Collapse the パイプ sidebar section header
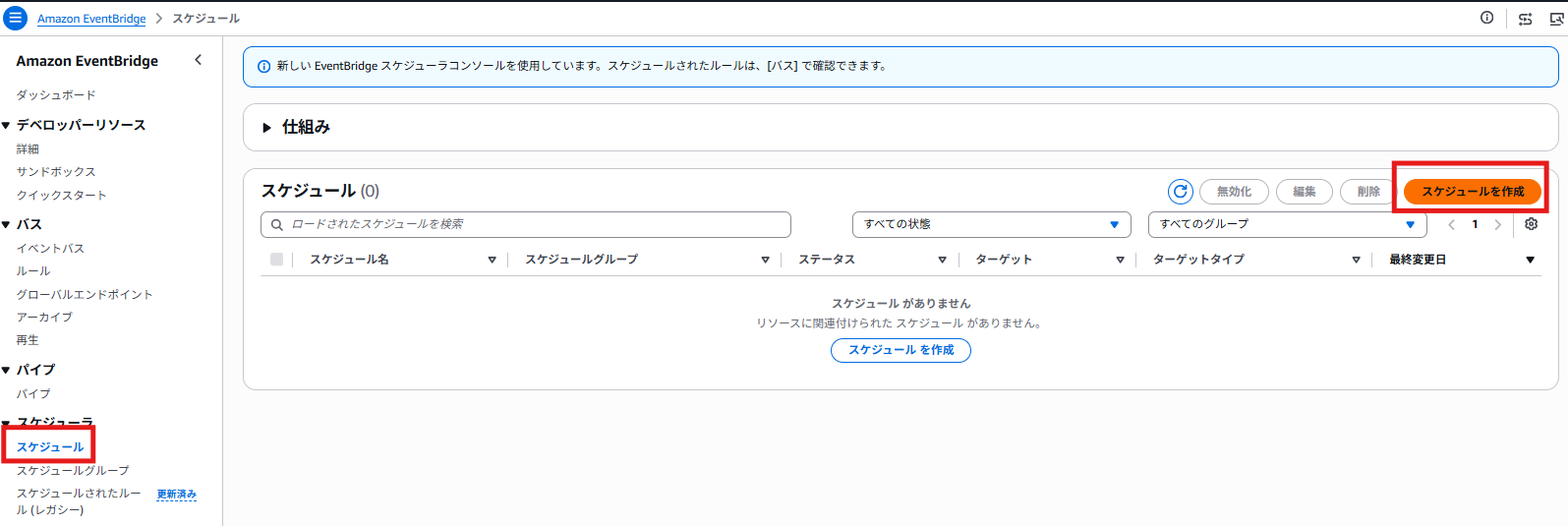The width and height of the screenshot is (1568, 526). (x=7, y=370)
